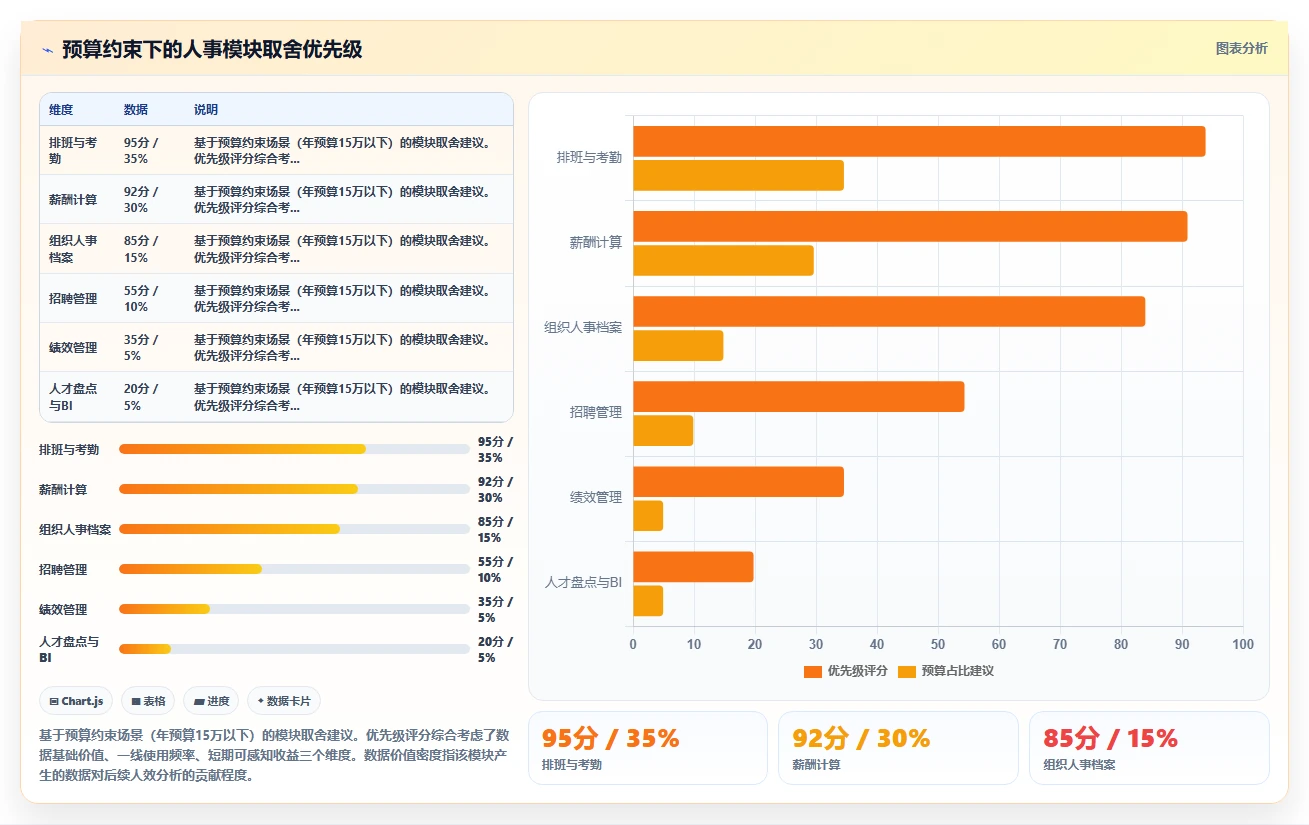
Task: Click the 排班与考勤 chart axis label
Action: pos(589,157)
